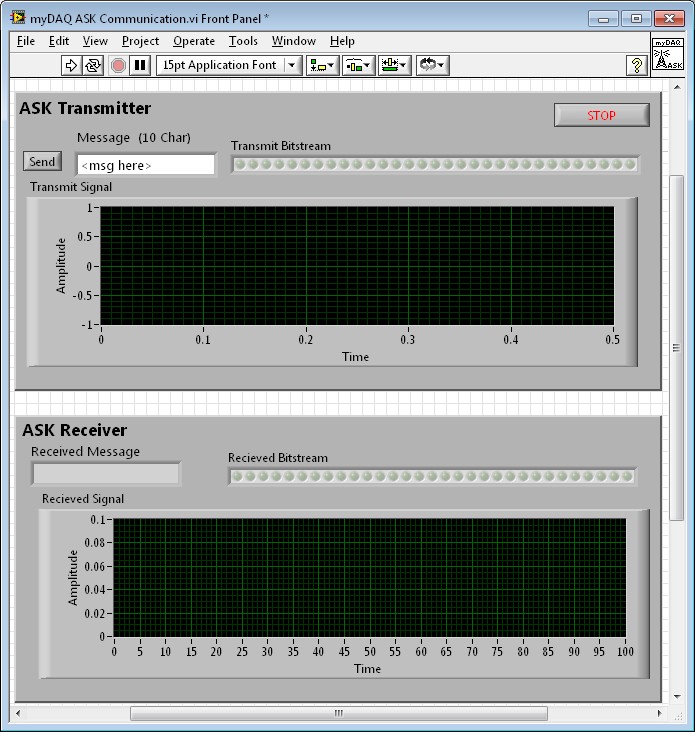Click the Message input field

click(x=146, y=165)
